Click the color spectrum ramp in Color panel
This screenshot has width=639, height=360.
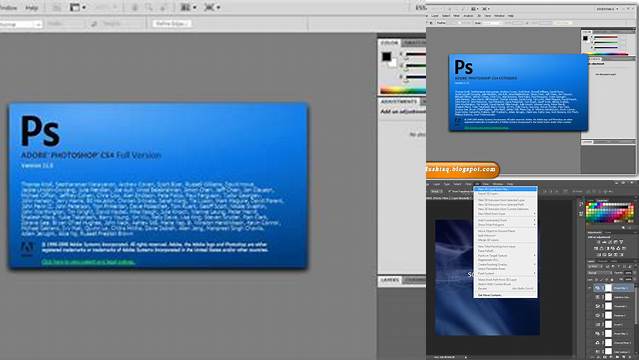[x=403, y=90]
